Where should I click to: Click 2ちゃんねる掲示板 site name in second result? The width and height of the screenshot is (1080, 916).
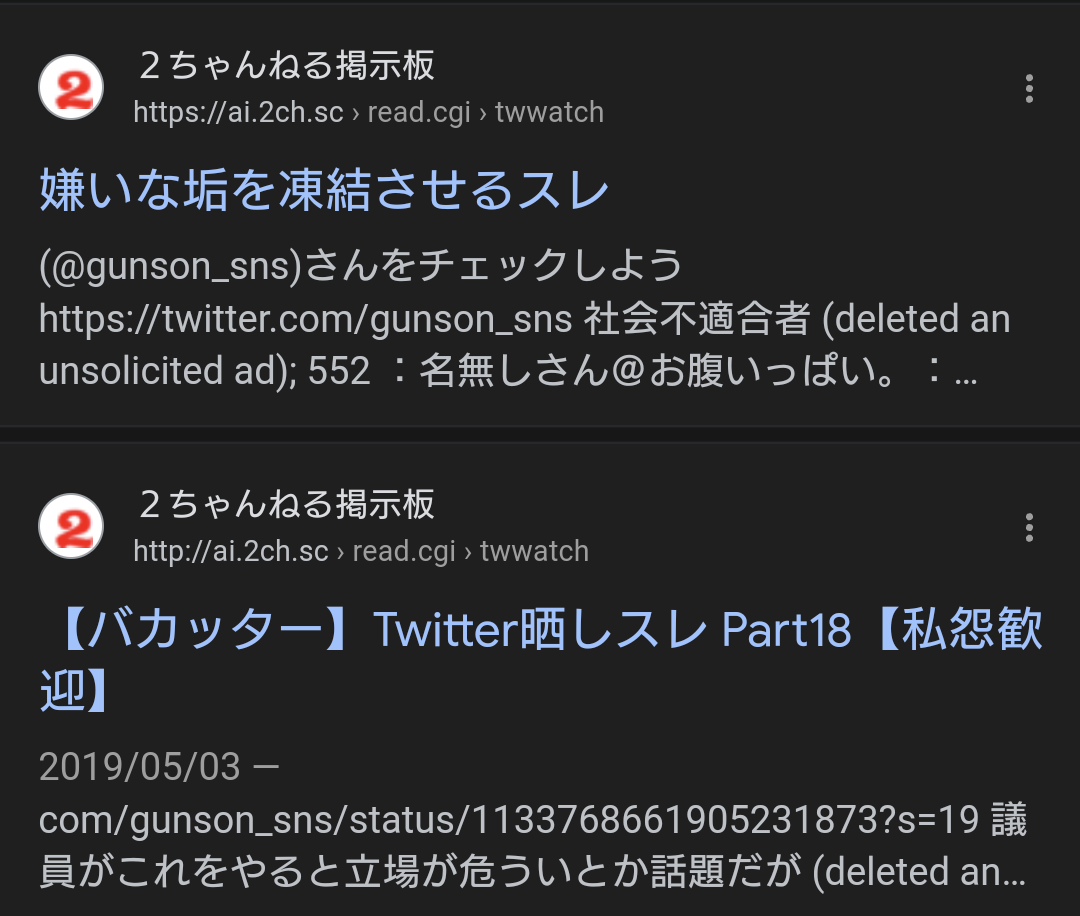(x=286, y=505)
